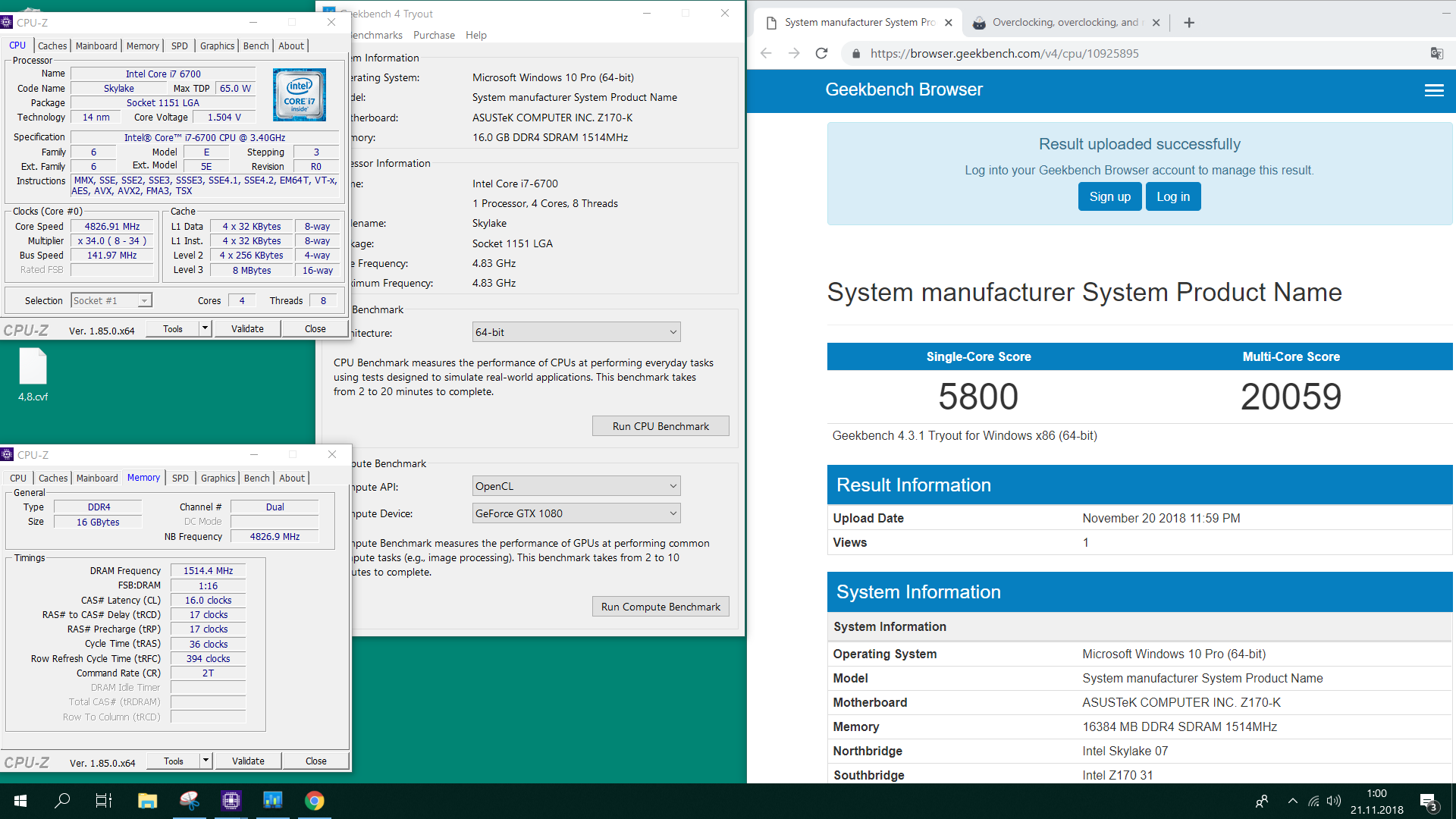Open Windows search from the taskbar

[62, 801]
